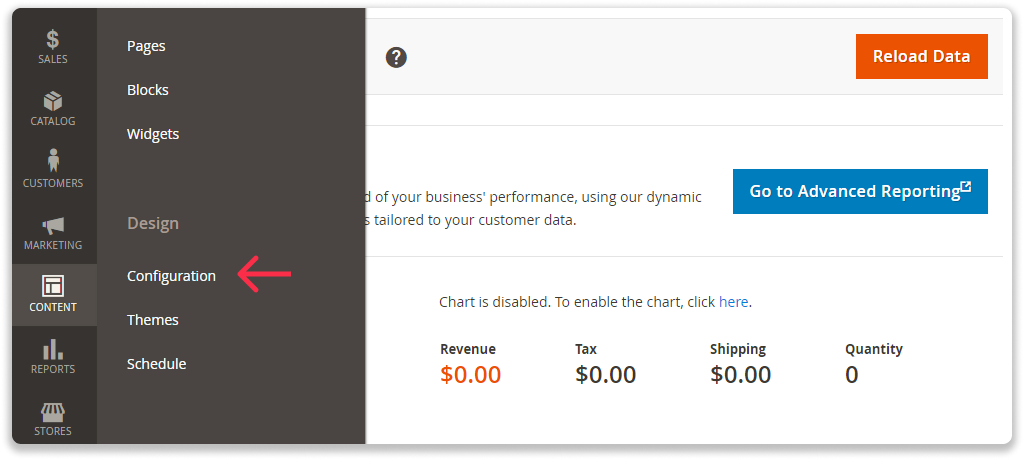This screenshot has height=460, width=1024.
Task: Open Themes under Design
Action: tap(153, 320)
